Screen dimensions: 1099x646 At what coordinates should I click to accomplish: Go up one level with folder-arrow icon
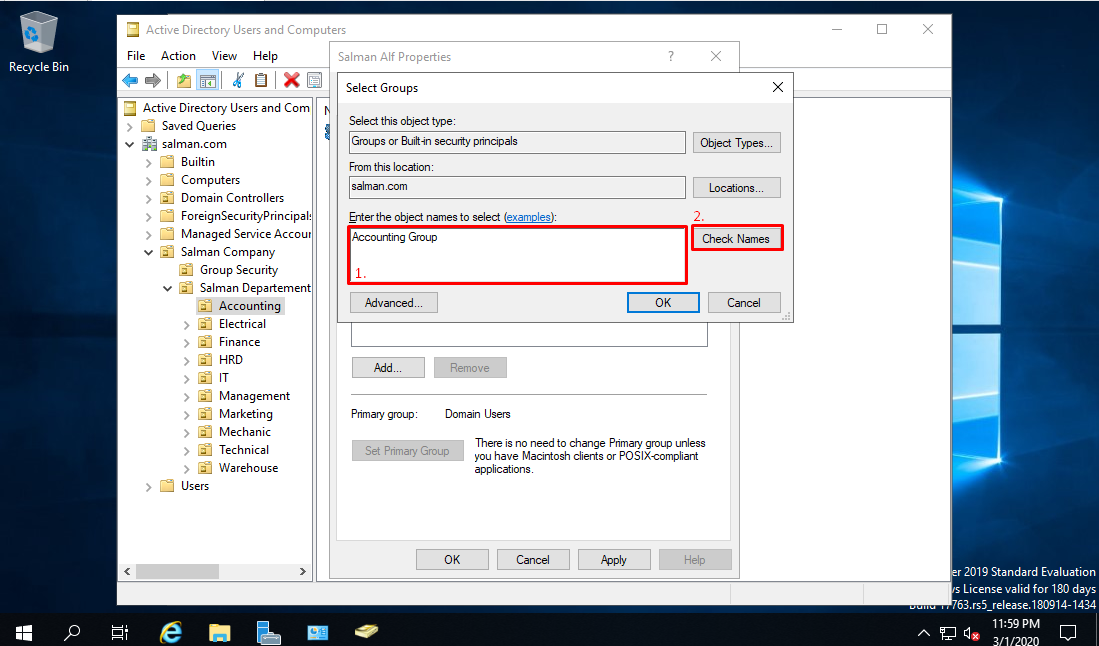[x=184, y=81]
